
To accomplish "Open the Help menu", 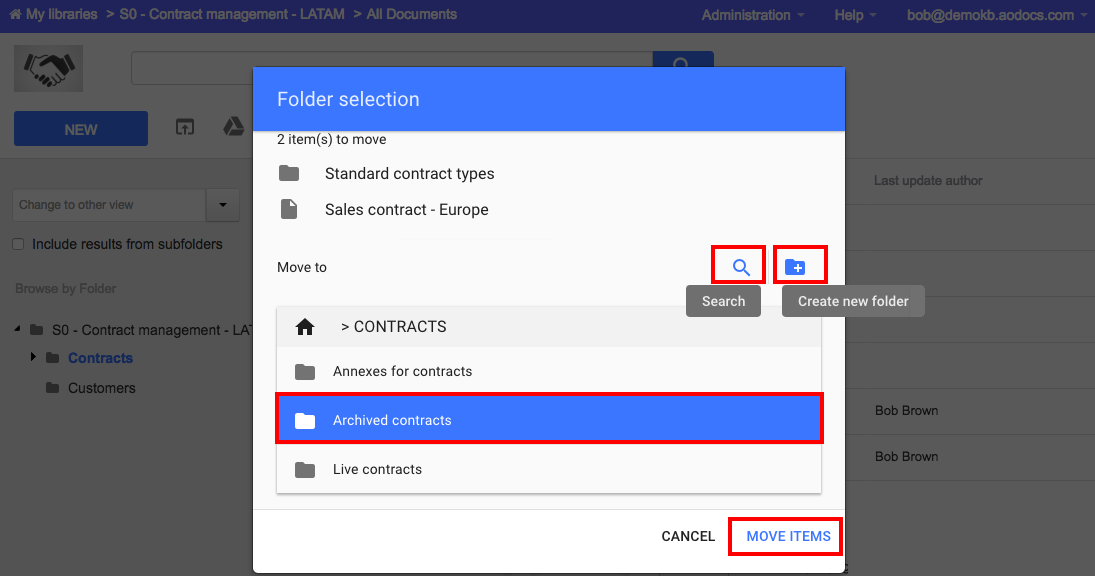I will click(x=855, y=15).
